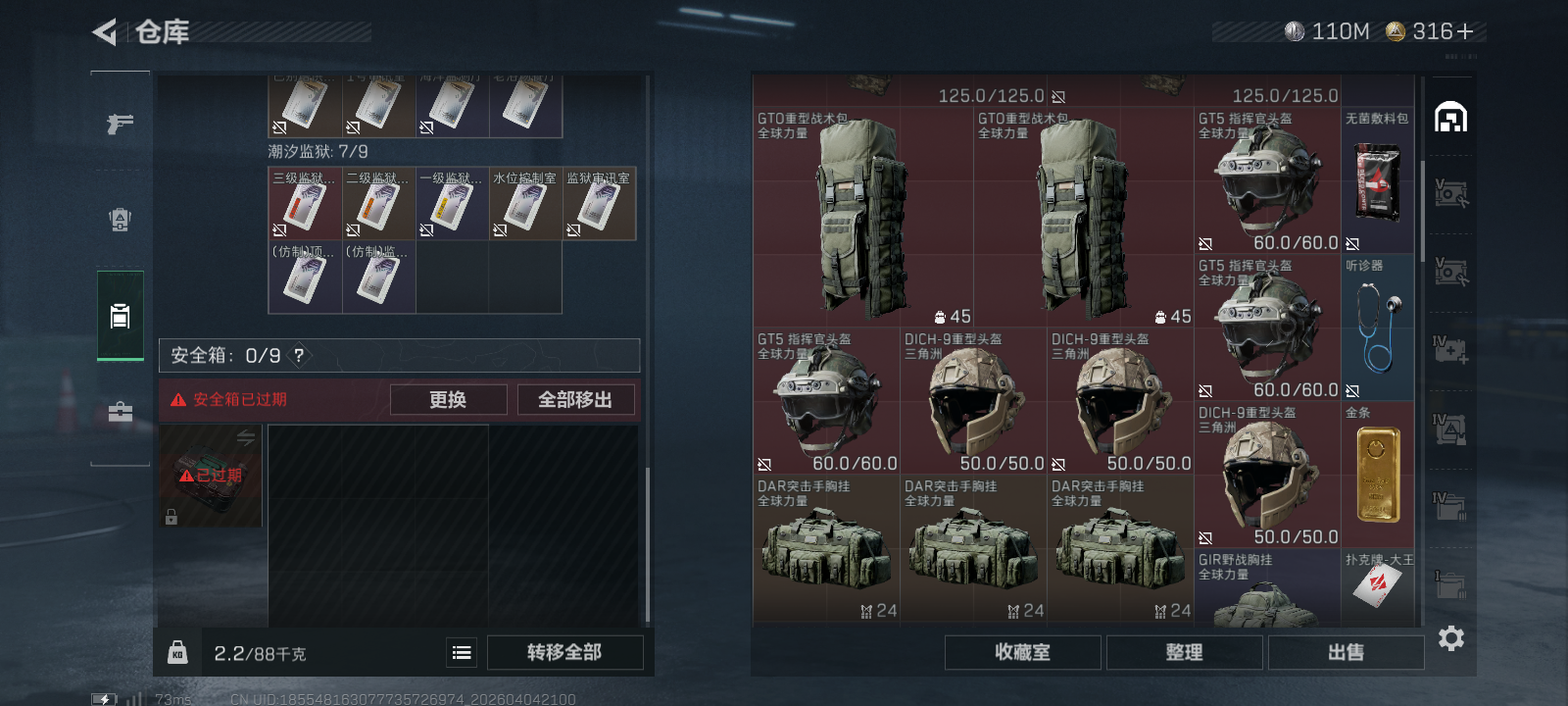Open the weapons pistol category tab
This screenshot has height=706, width=1568.
(120, 124)
